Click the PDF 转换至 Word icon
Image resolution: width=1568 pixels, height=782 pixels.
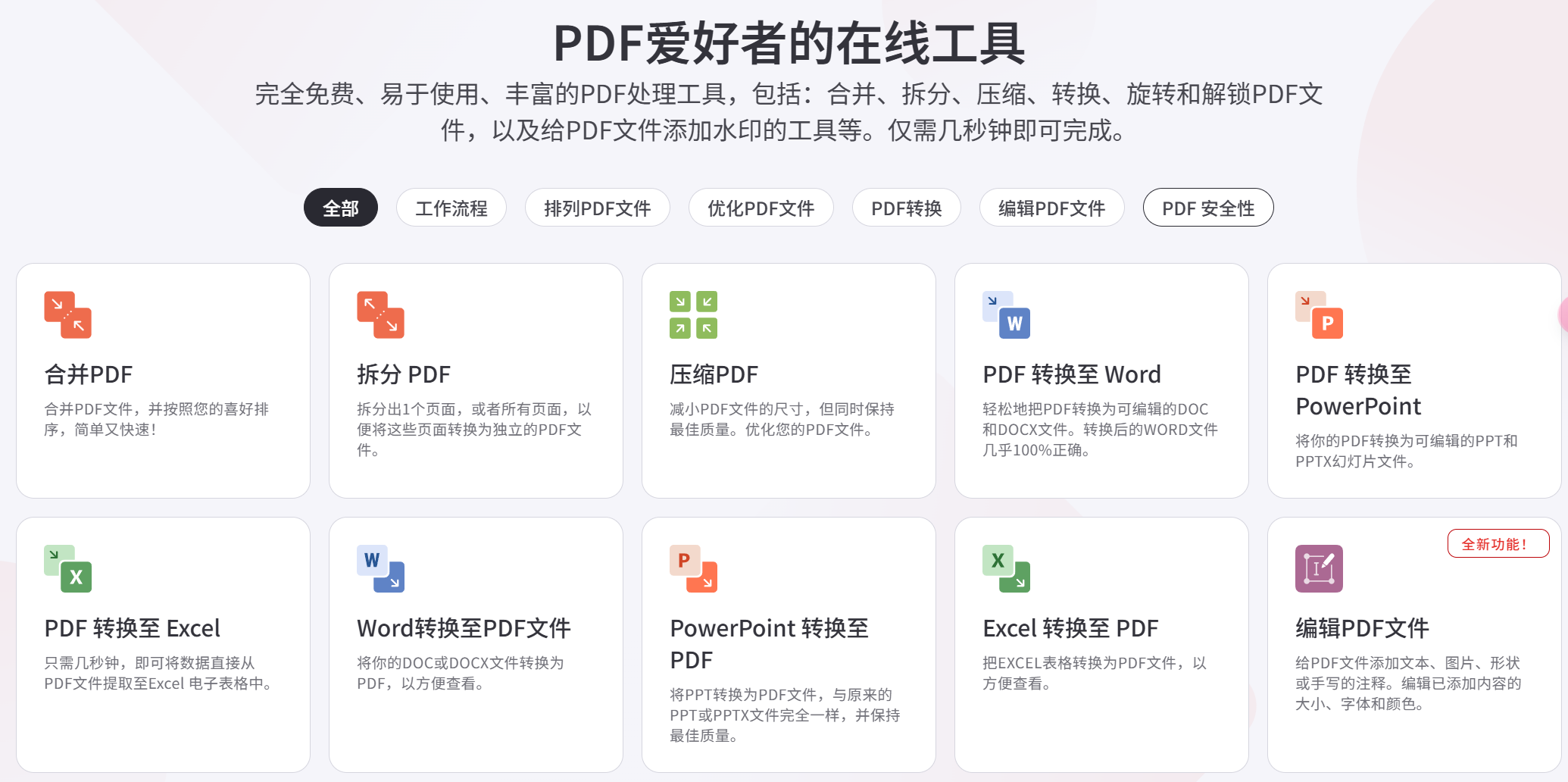coord(1006,314)
